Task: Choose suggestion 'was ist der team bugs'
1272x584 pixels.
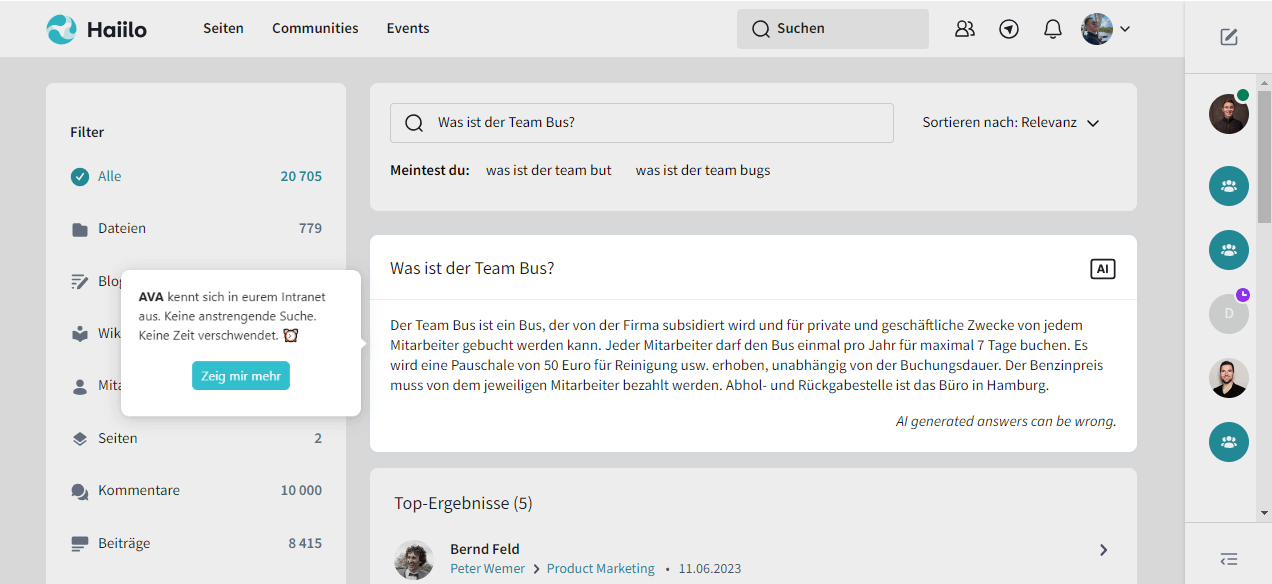Action: [703, 170]
